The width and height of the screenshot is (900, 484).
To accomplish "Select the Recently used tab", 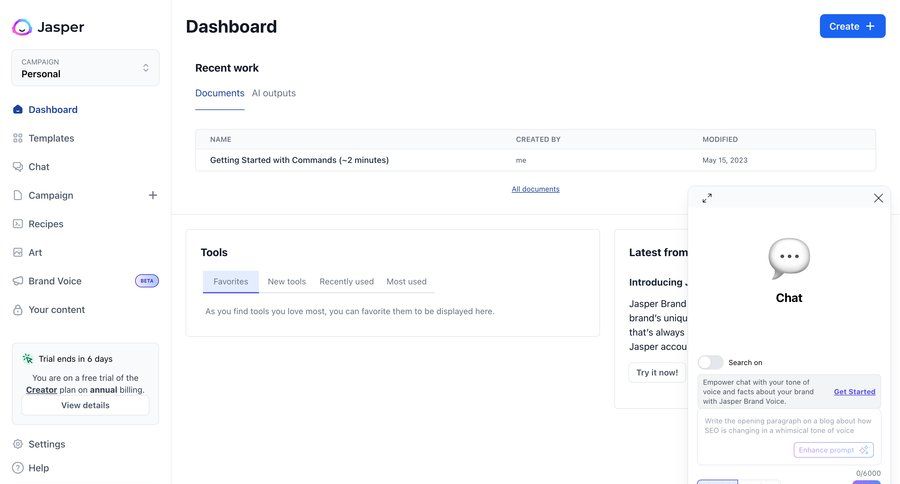I will [346, 282].
